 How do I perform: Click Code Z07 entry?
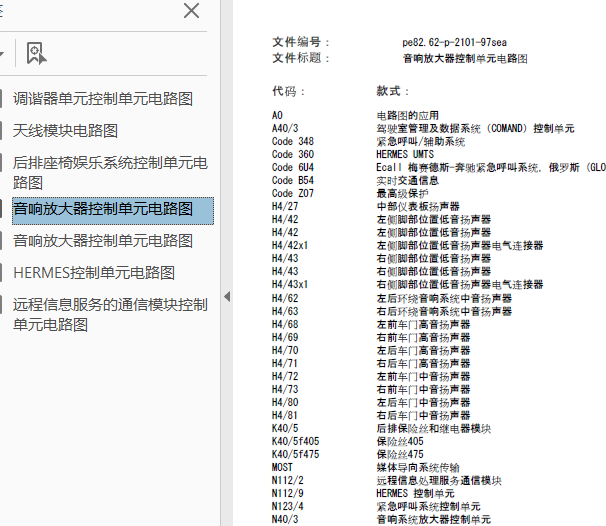(x=293, y=193)
